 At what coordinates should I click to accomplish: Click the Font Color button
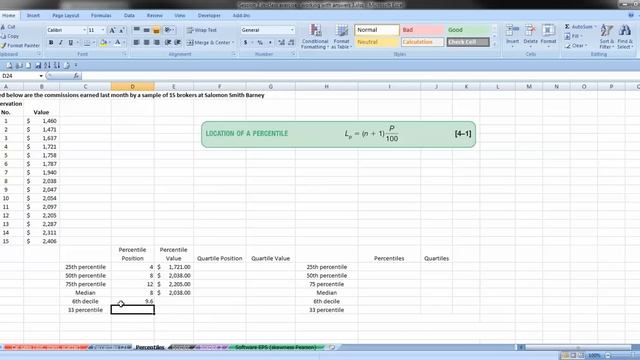118,42
